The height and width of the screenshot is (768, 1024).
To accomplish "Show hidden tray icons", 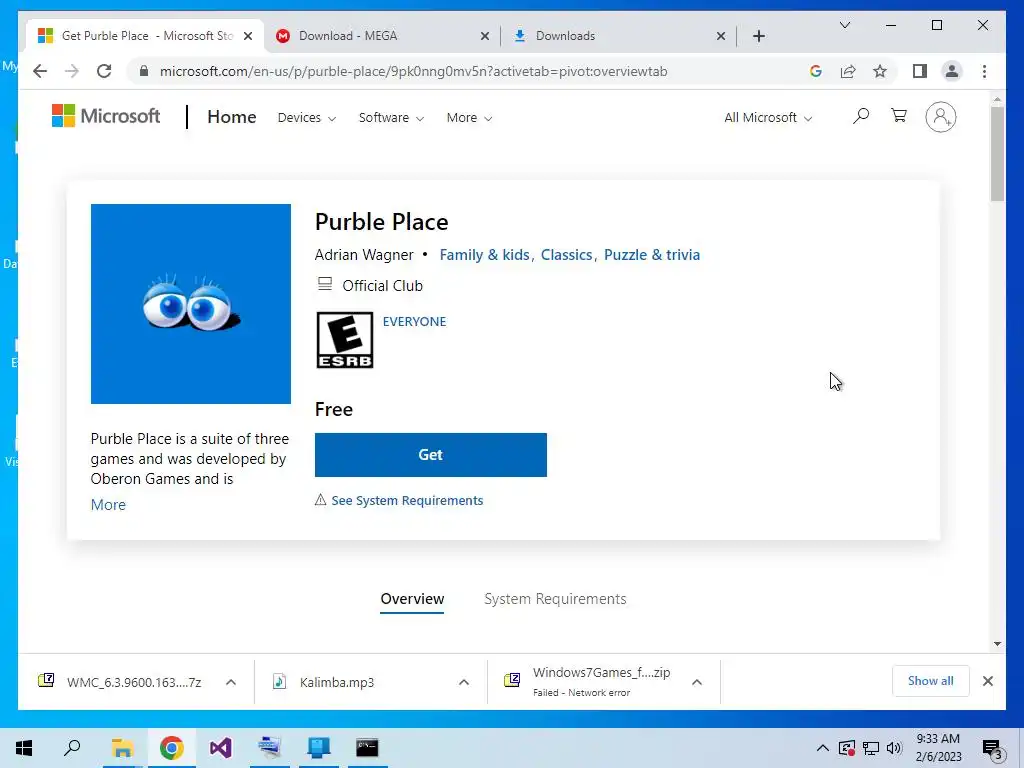I will (822, 748).
